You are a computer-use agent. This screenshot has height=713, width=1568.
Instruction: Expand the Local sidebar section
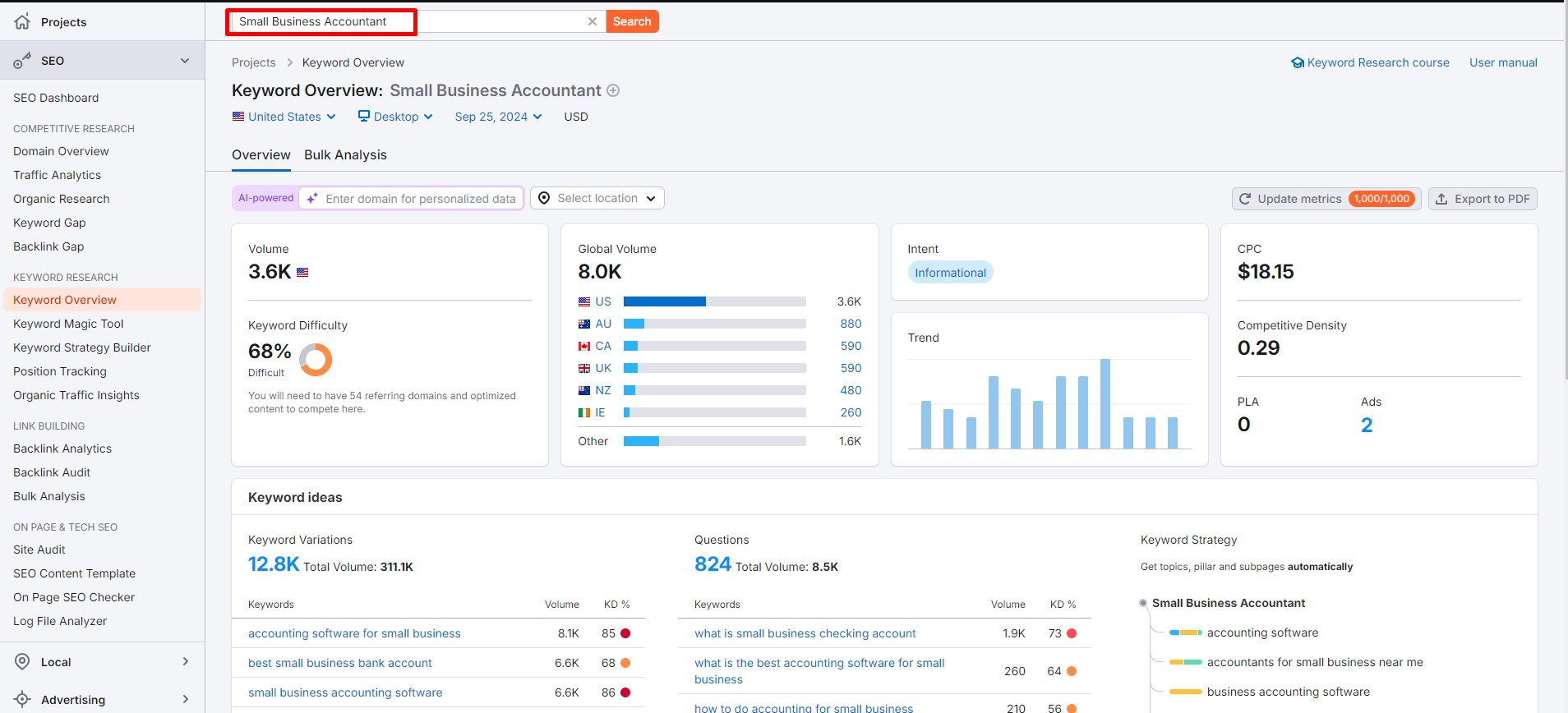click(x=185, y=662)
